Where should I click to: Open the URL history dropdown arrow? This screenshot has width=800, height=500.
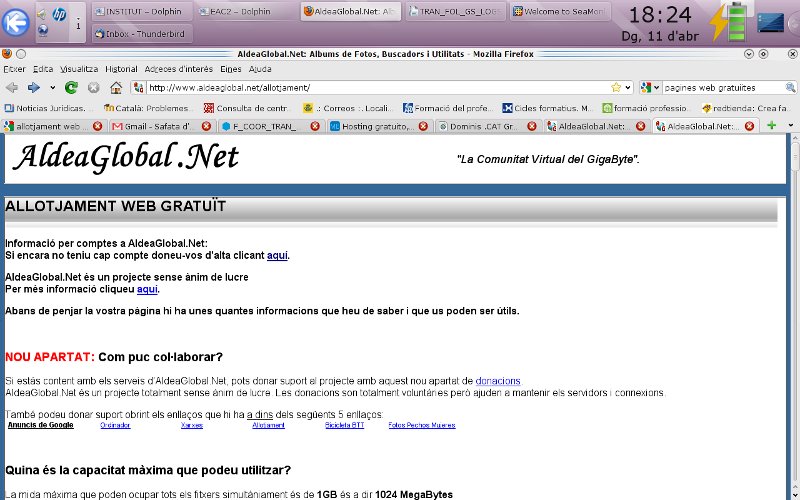pyautogui.click(x=628, y=88)
